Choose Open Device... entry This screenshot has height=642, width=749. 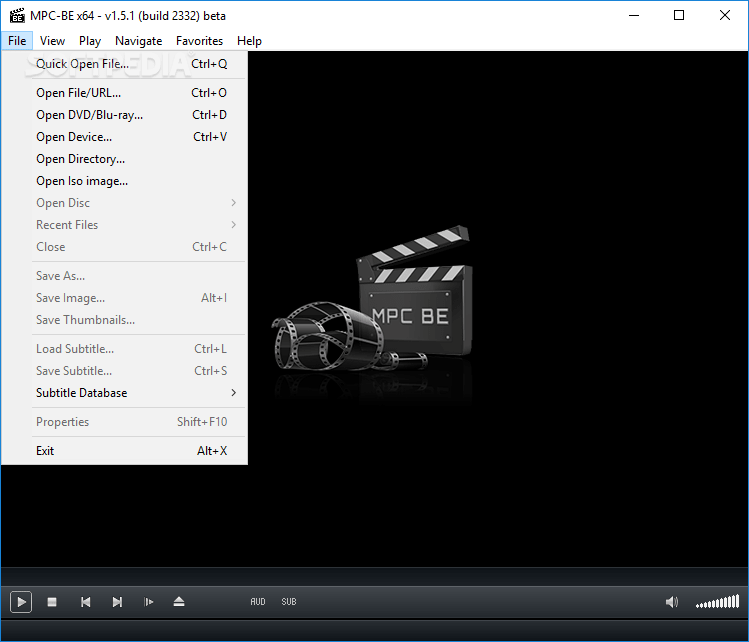pyautogui.click(x=124, y=137)
